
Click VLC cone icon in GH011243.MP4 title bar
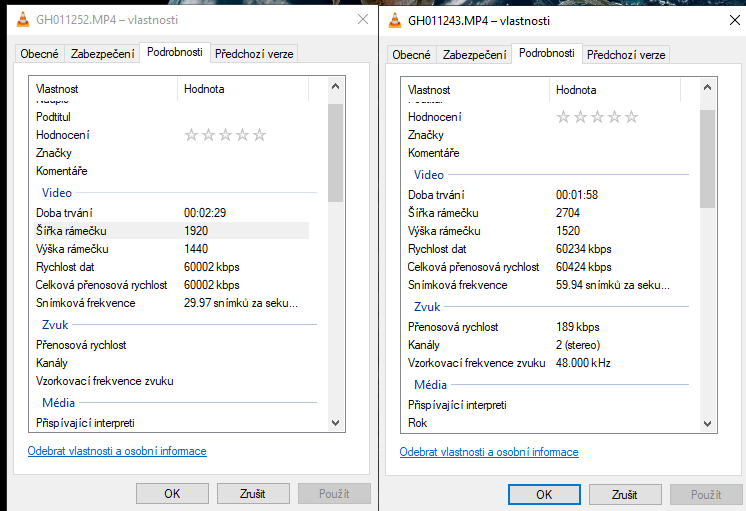(395, 20)
